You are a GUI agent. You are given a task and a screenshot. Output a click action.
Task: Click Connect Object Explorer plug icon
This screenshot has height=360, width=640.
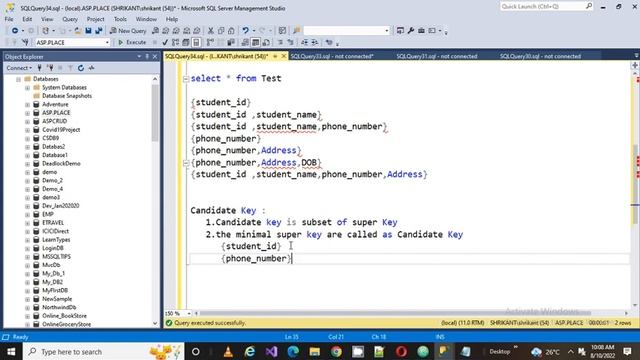[x=40, y=68]
